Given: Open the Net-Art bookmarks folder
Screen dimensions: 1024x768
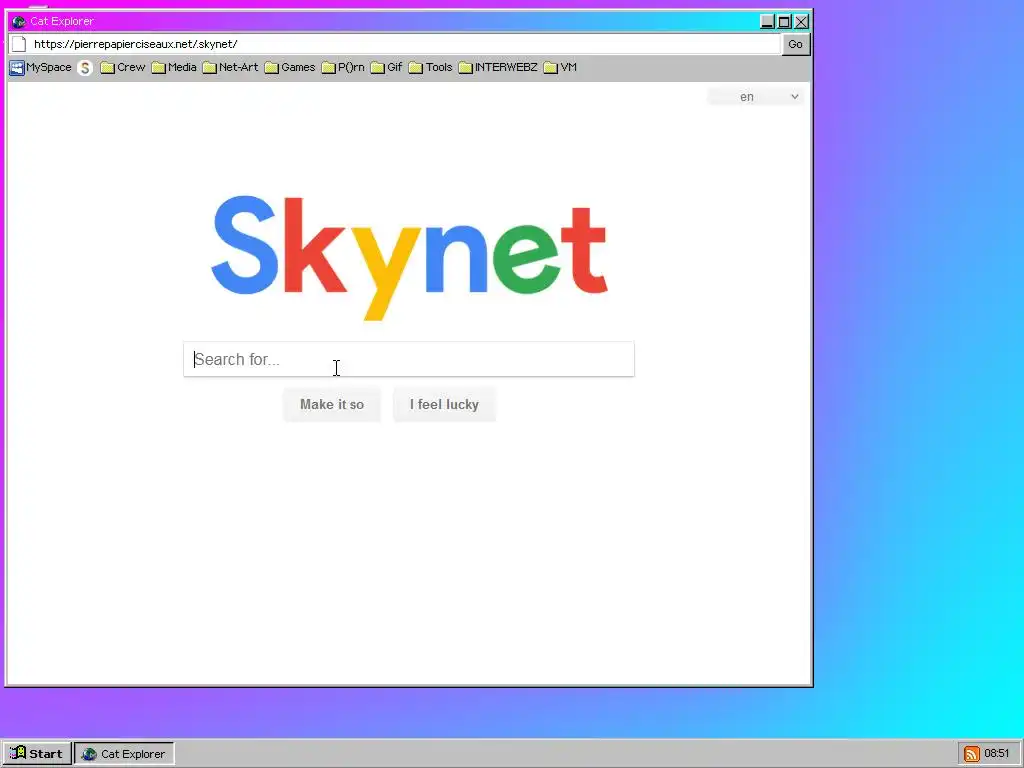Looking at the screenshot, I should (x=231, y=67).
